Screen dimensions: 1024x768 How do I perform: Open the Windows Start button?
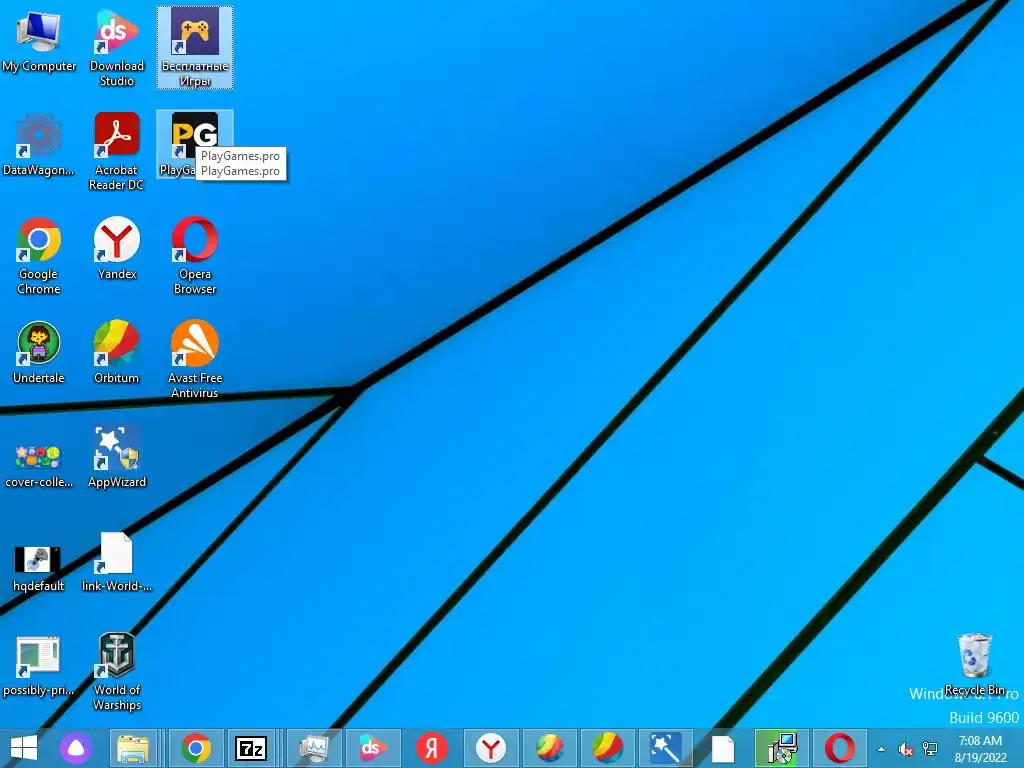point(24,748)
